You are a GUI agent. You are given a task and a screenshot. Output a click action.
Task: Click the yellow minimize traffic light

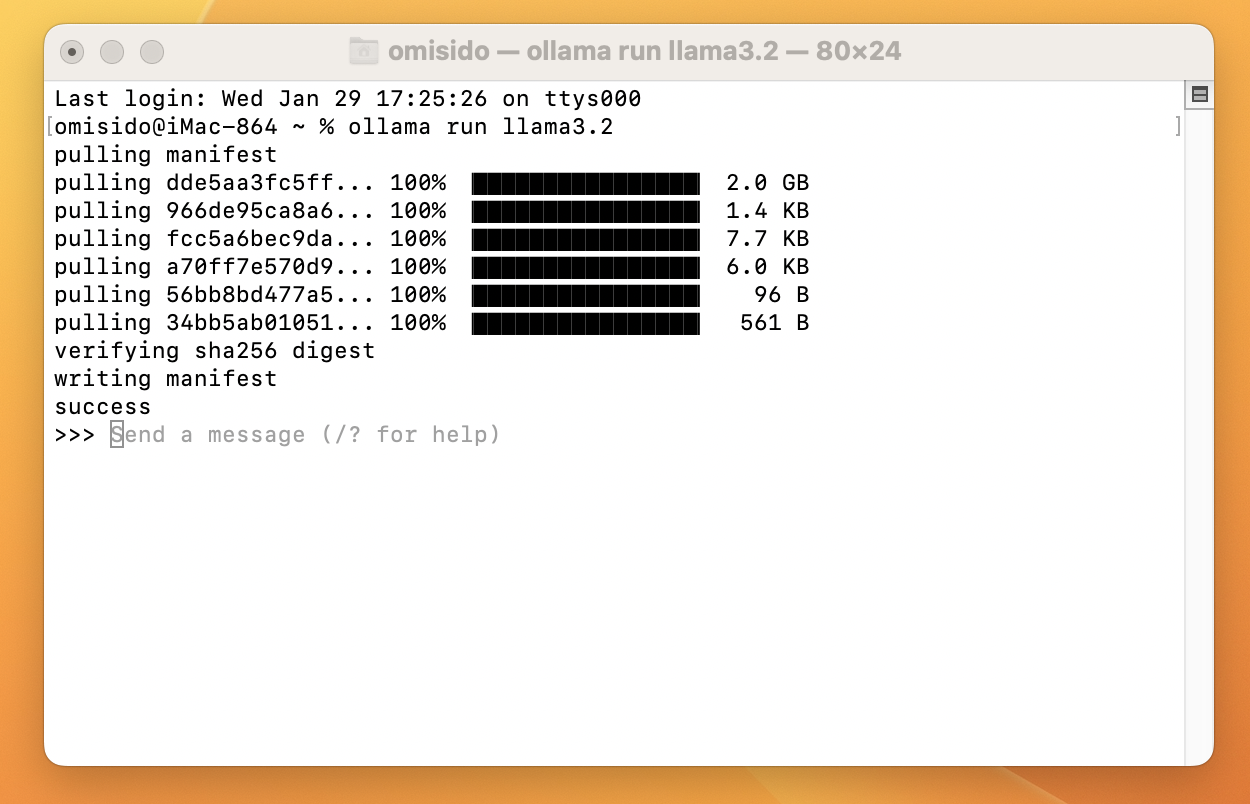(x=112, y=52)
